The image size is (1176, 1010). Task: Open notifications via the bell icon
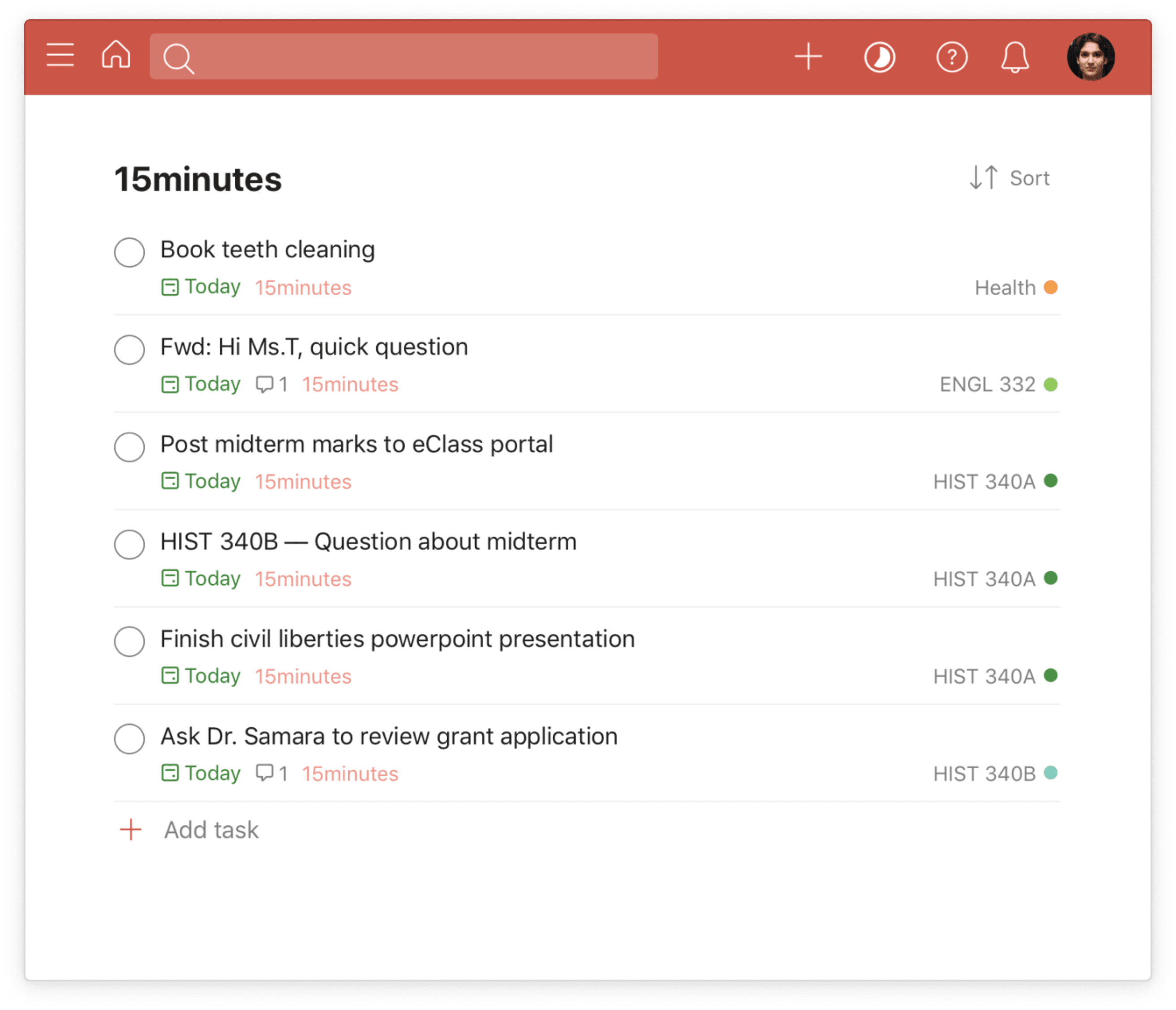pyautogui.click(x=1016, y=56)
